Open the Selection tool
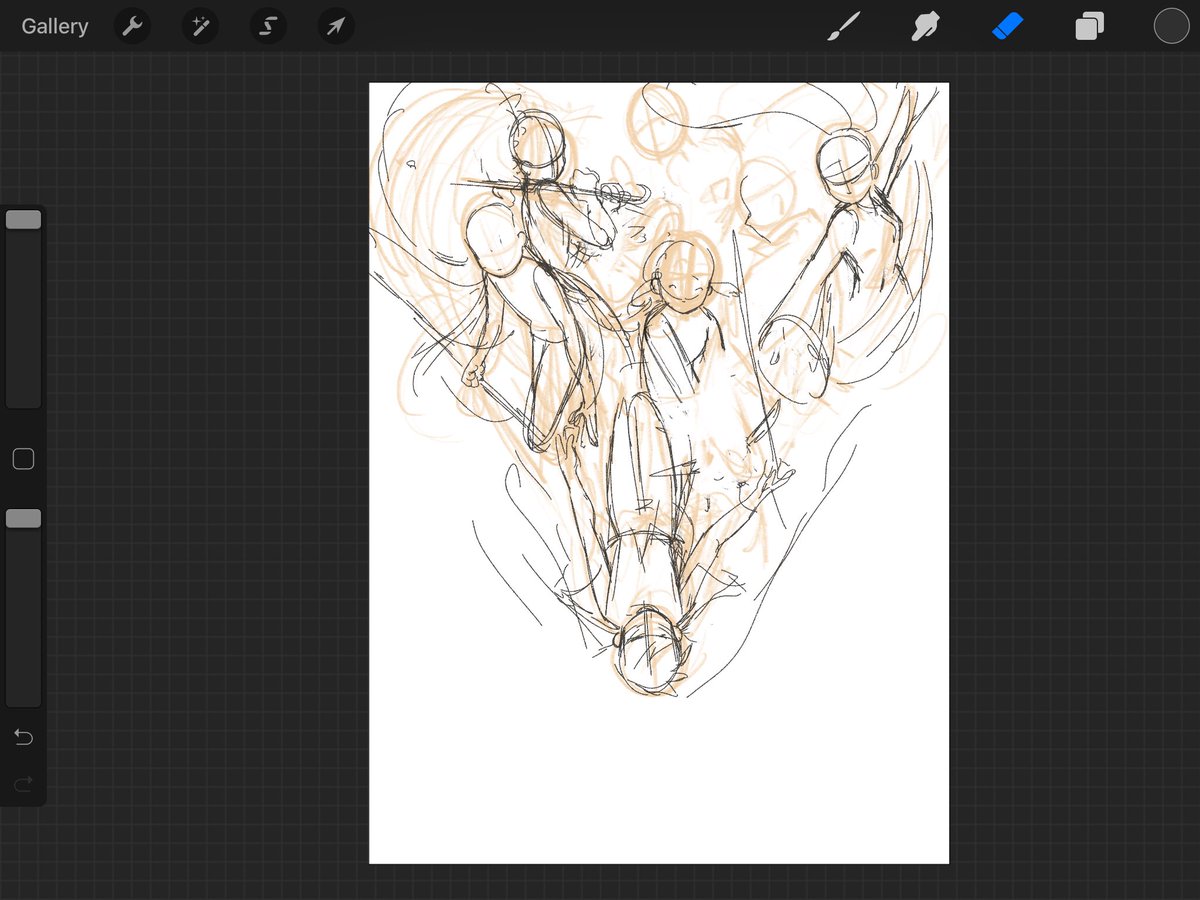Viewport: 1200px width, 900px height. click(x=267, y=26)
